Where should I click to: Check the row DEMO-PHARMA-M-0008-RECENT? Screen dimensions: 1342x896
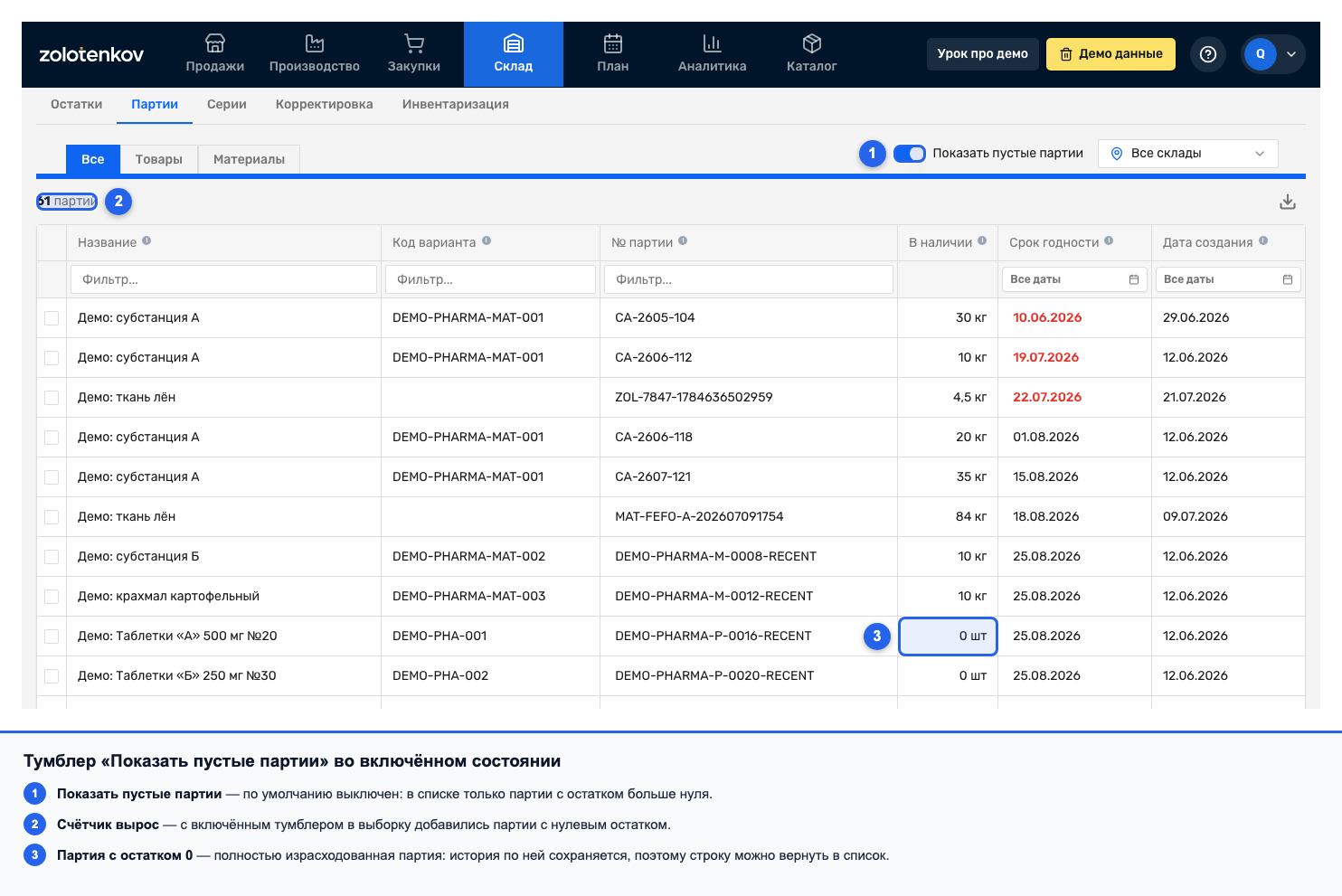click(52, 557)
